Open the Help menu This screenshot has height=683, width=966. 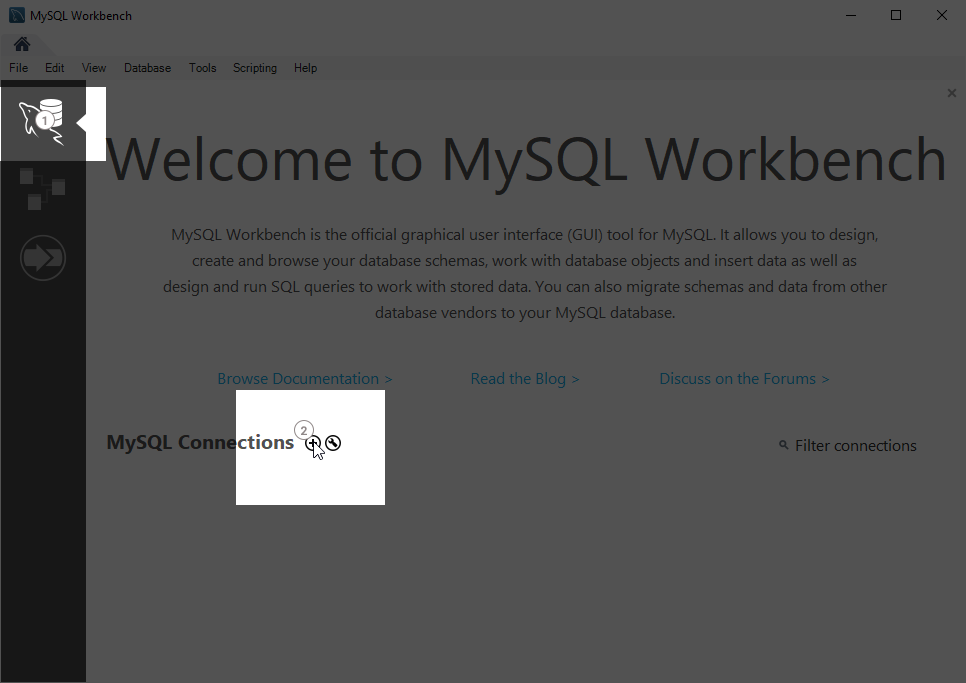pos(305,67)
